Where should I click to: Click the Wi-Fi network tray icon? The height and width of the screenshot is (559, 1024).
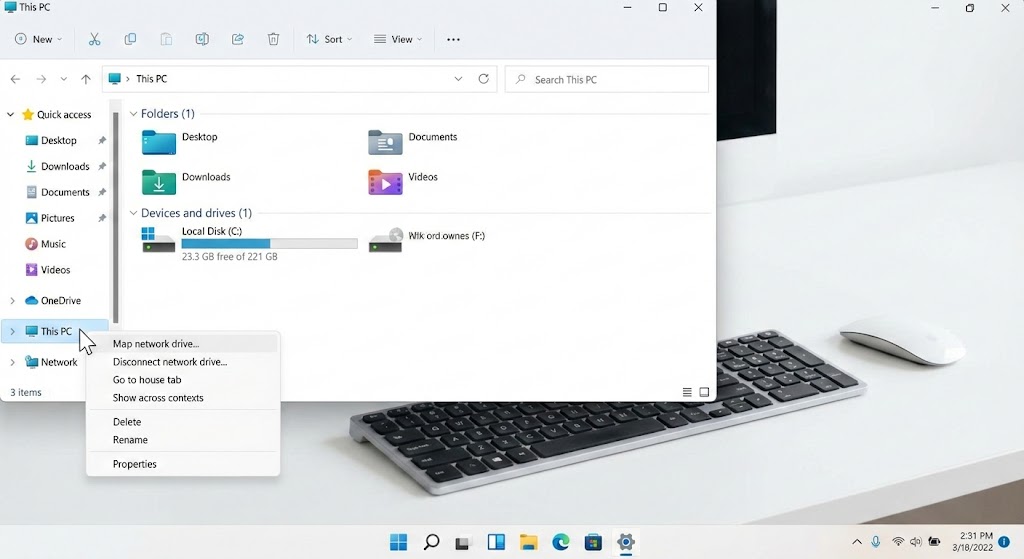click(898, 541)
